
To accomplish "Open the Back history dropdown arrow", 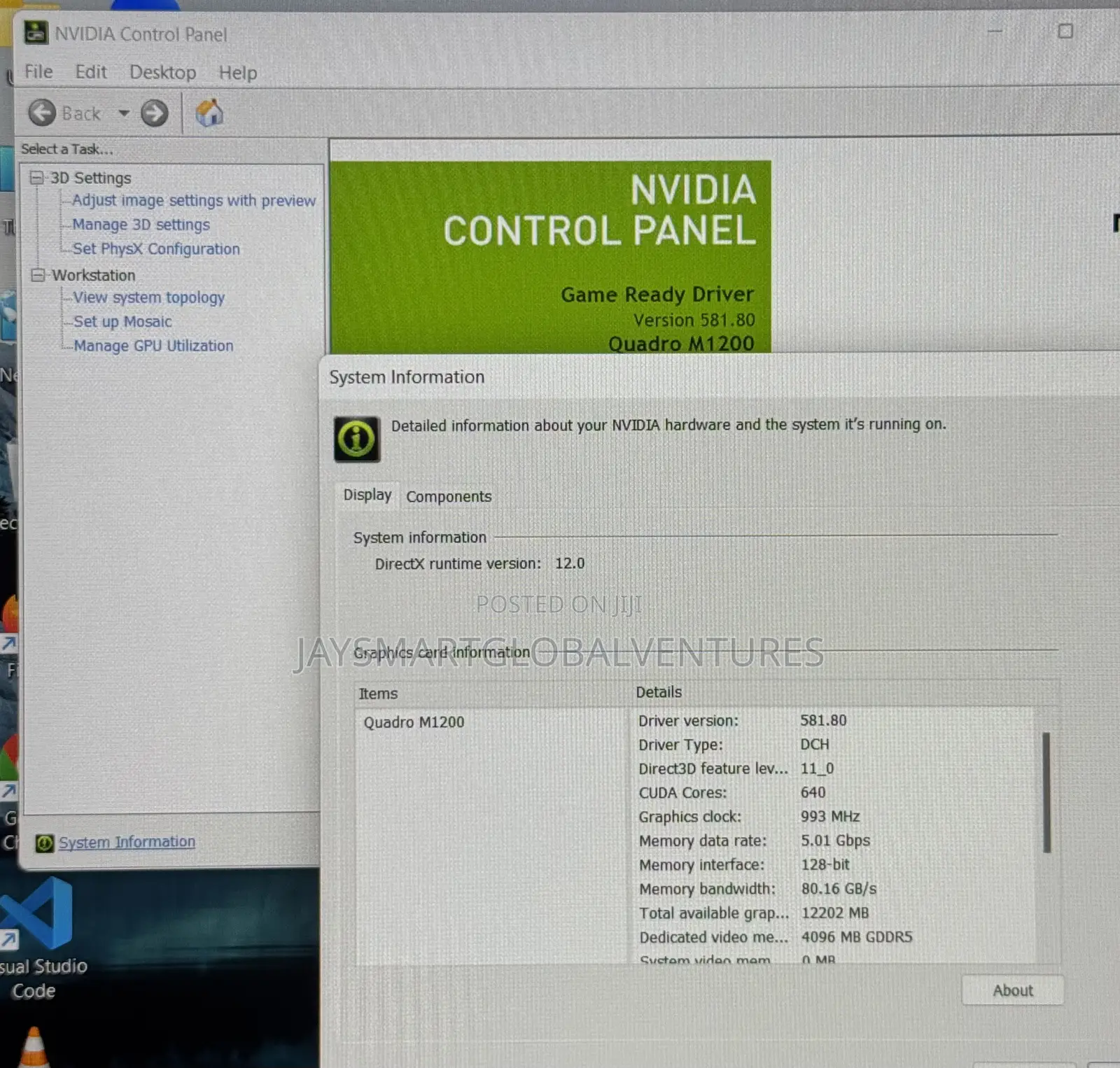I will click(x=124, y=113).
